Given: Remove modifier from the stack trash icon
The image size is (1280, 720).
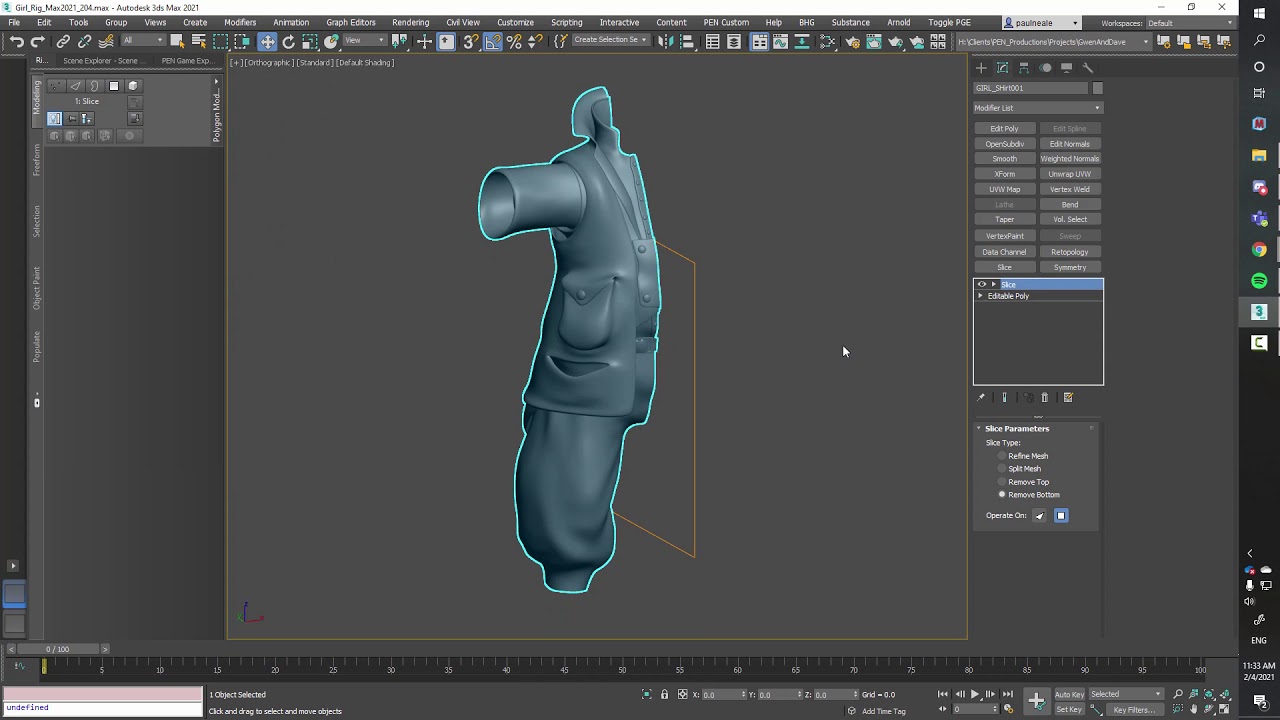Looking at the screenshot, I should point(1045,397).
